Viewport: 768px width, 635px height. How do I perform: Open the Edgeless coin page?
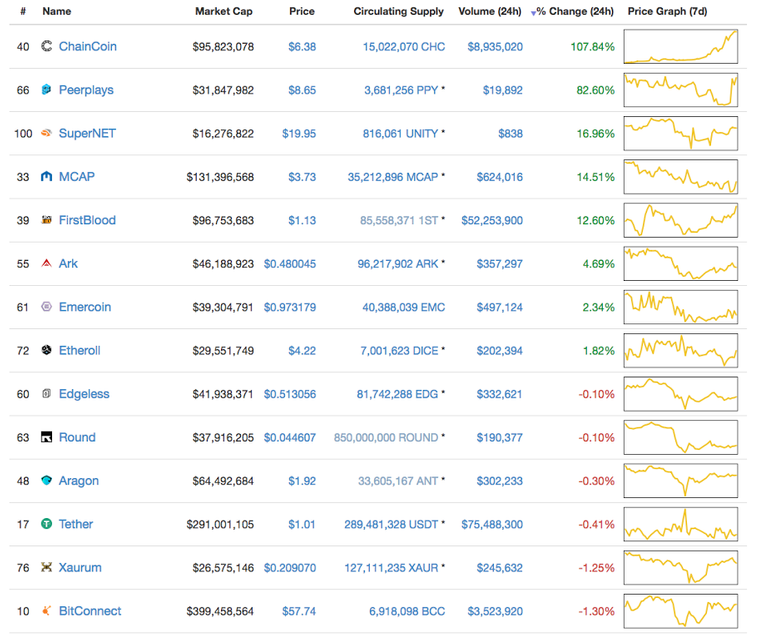click(x=84, y=394)
